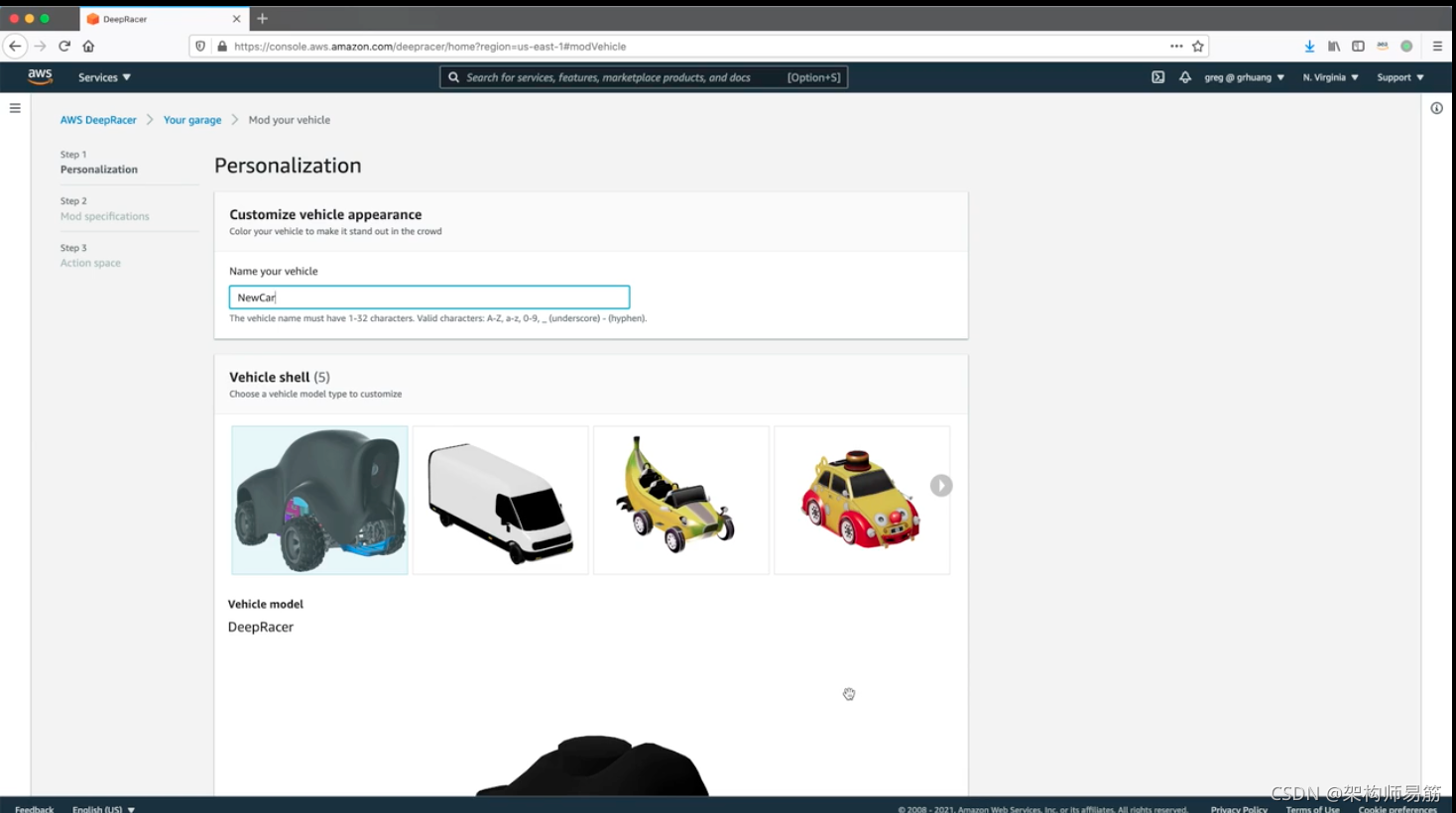The width and height of the screenshot is (1456, 813).
Task: Reload the page with refresh icon
Action: coord(64,46)
